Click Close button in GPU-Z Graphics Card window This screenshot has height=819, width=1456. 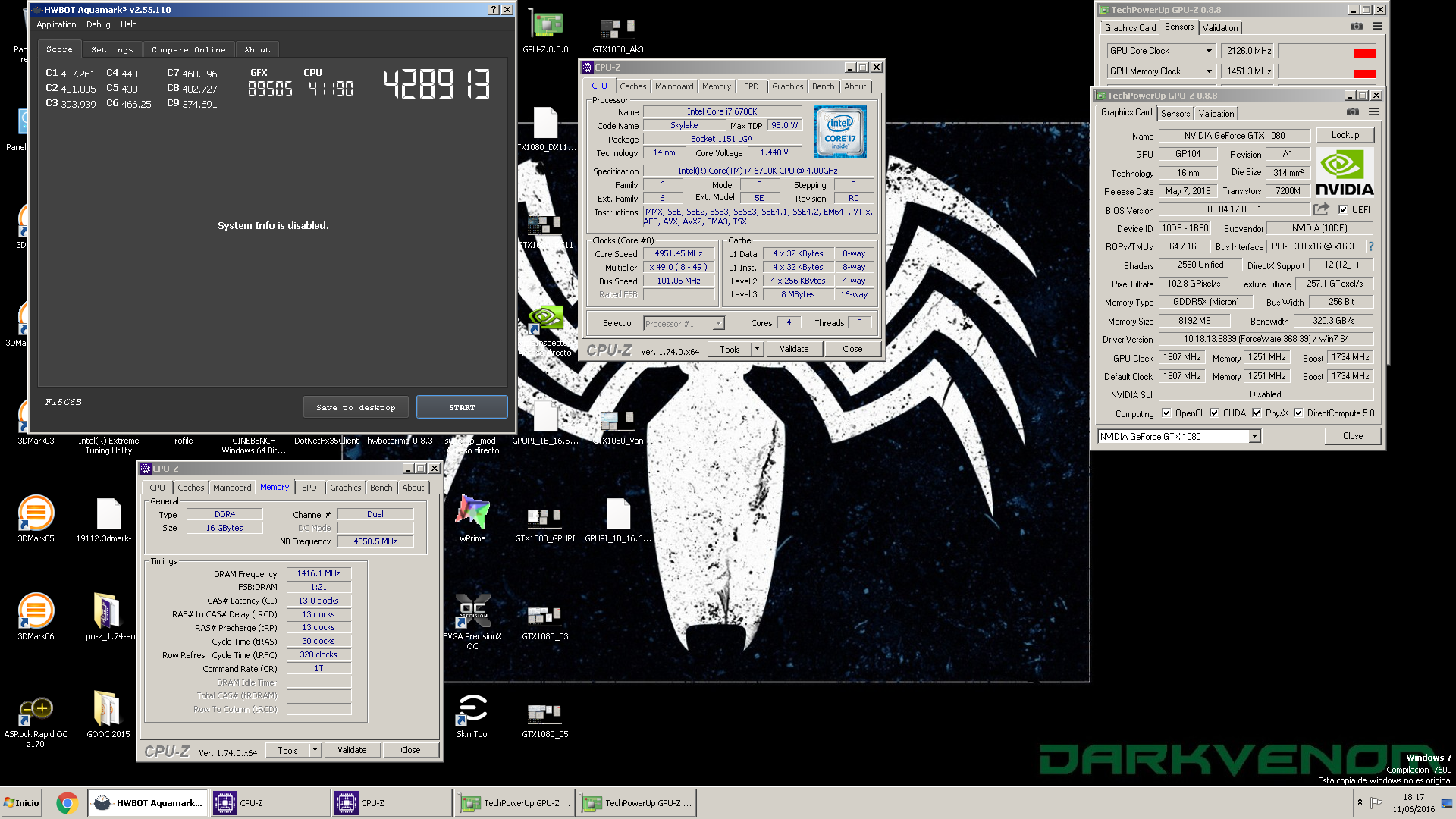click(x=1352, y=436)
